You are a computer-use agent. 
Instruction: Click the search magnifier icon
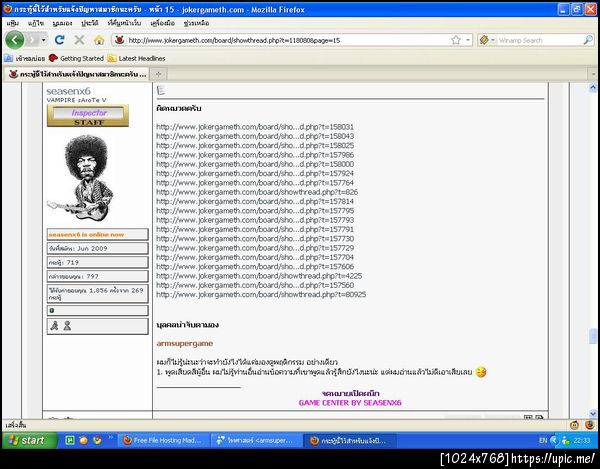pos(588,40)
